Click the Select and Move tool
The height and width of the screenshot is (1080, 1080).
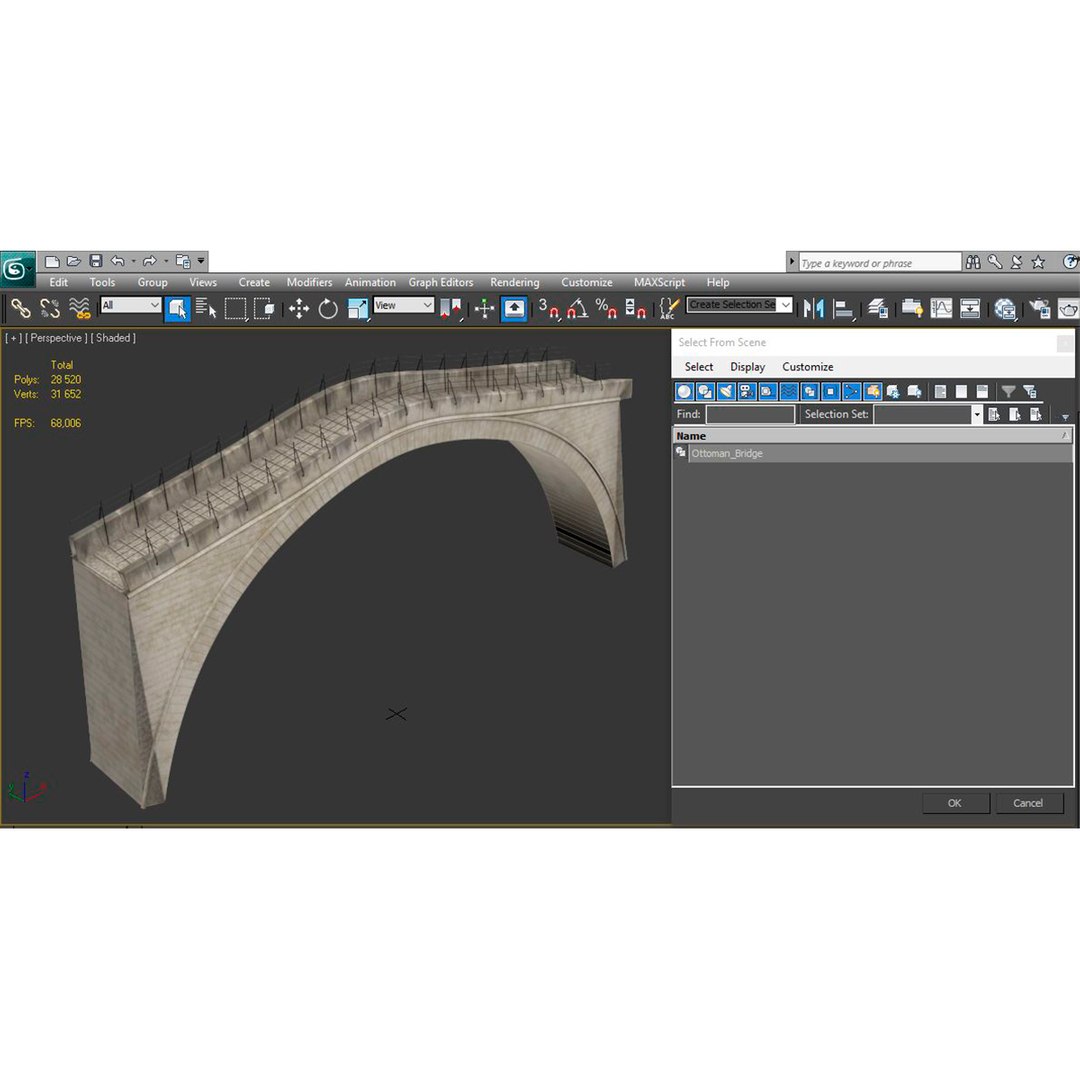tap(299, 309)
